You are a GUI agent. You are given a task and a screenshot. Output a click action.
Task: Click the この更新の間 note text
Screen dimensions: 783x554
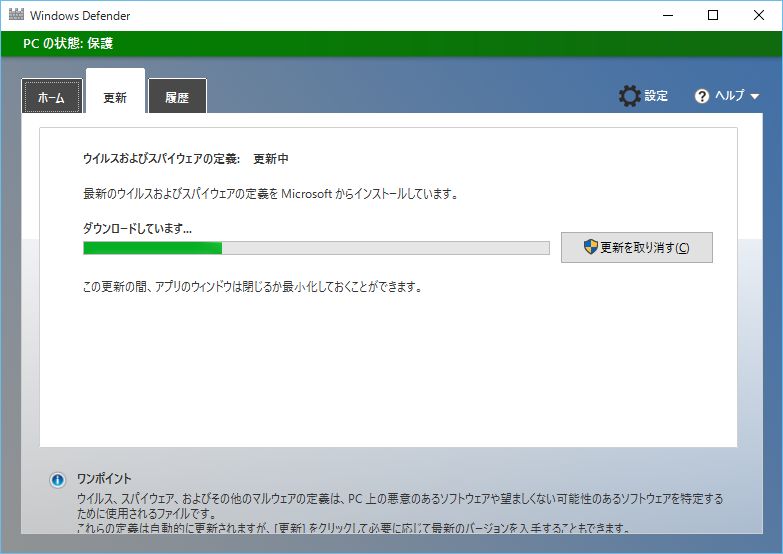pyautogui.click(x=253, y=287)
